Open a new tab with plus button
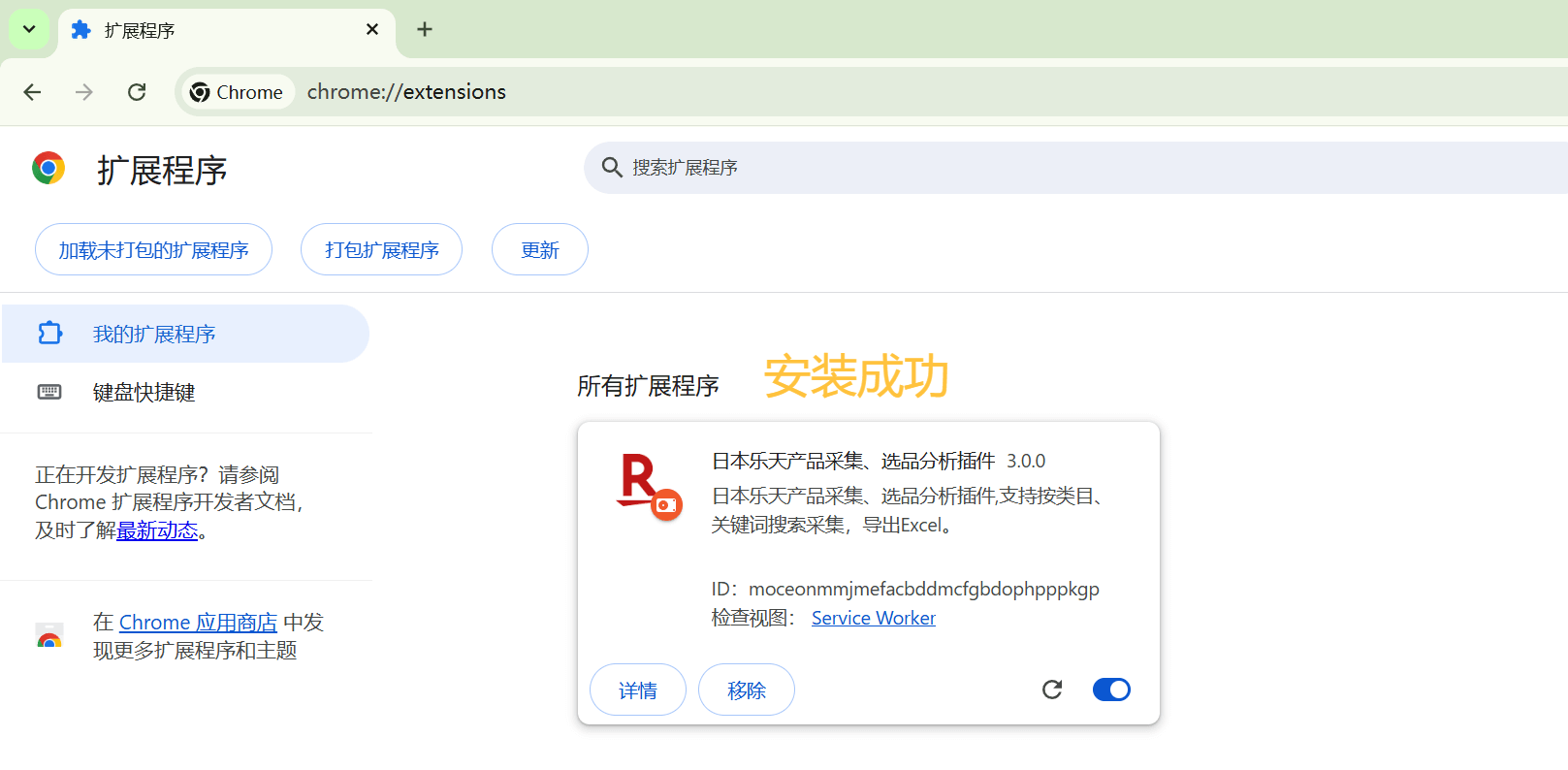 click(425, 30)
